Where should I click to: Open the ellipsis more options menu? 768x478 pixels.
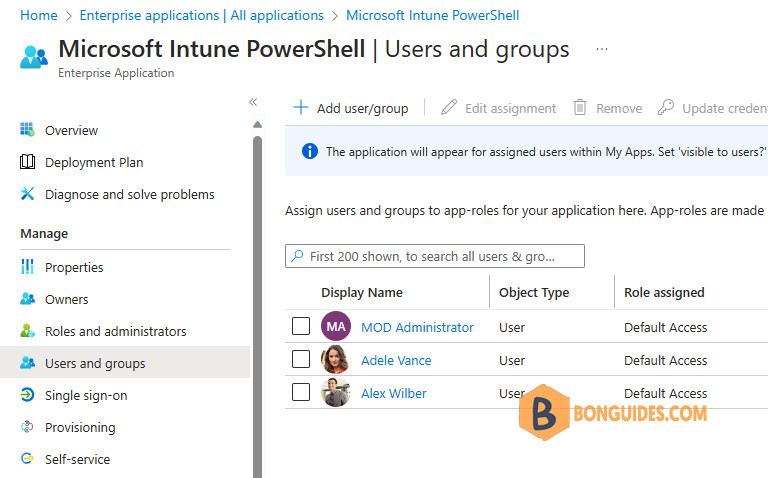point(601,49)
